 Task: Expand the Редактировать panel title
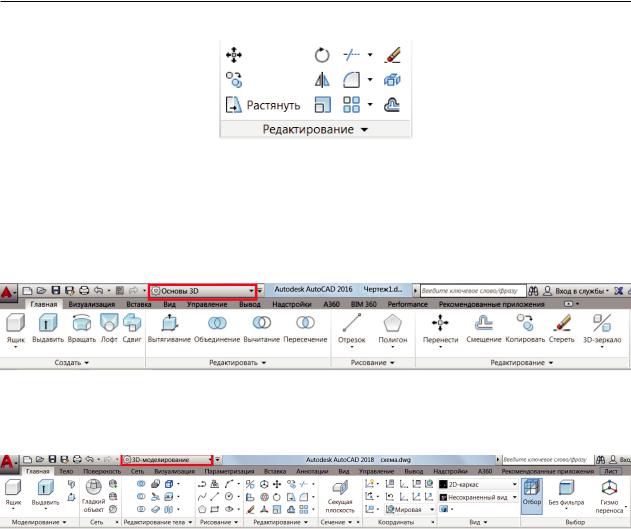(x=237, y=362)
